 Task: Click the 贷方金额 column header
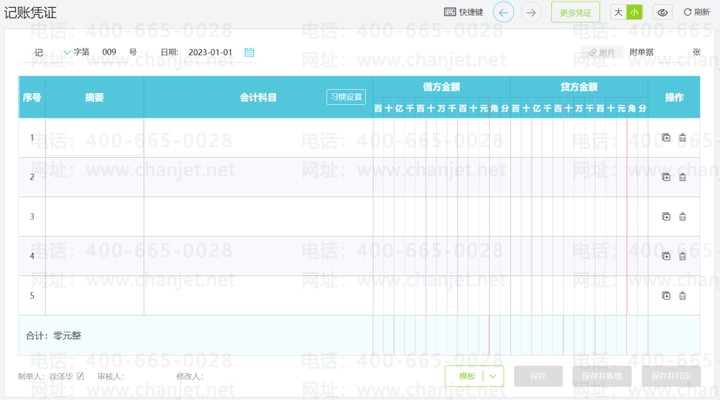click(579, 87)
